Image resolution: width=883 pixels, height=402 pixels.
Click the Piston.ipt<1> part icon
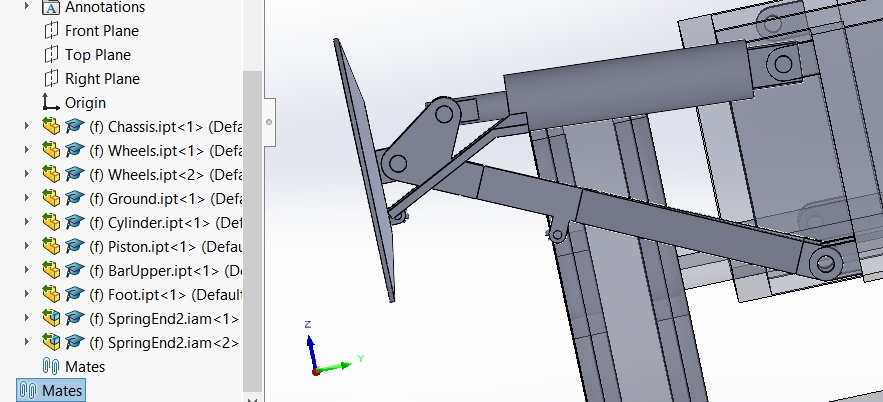(x=51, y=245)
